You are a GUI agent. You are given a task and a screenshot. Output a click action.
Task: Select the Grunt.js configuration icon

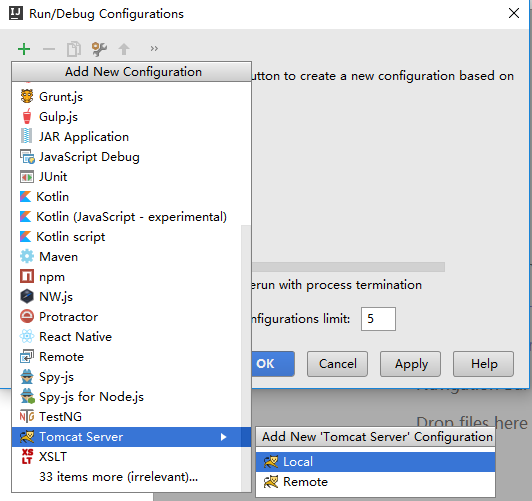[x=27, y=96]
